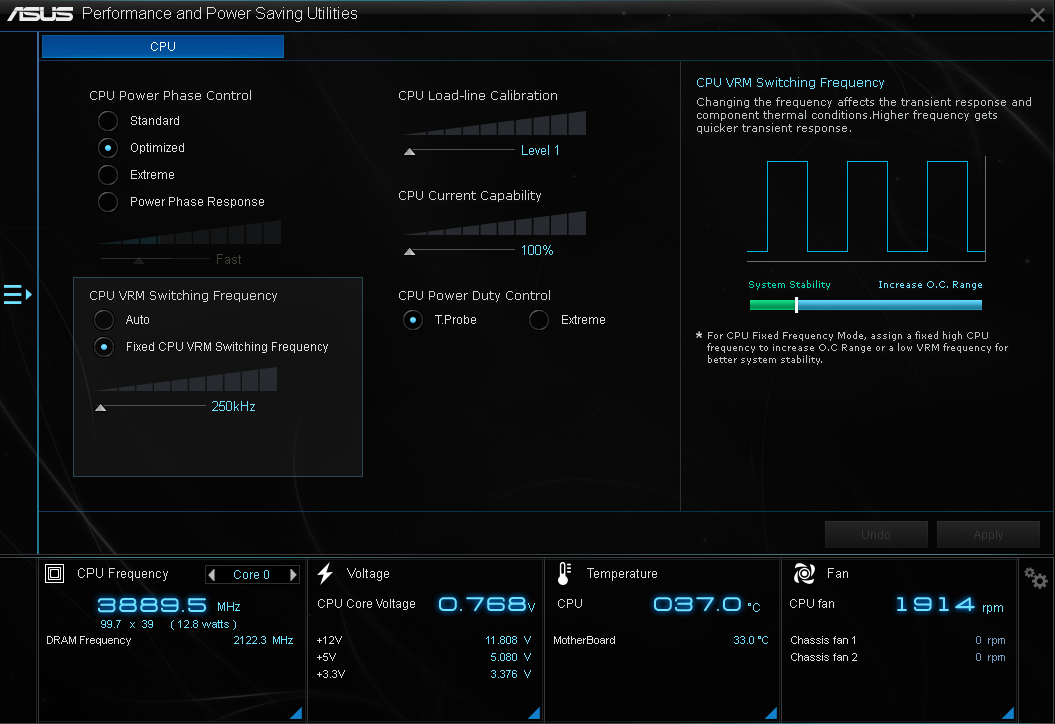
Task: Click the CPU VRM Switching Frequency help heading
Action: tap(790, 83)
